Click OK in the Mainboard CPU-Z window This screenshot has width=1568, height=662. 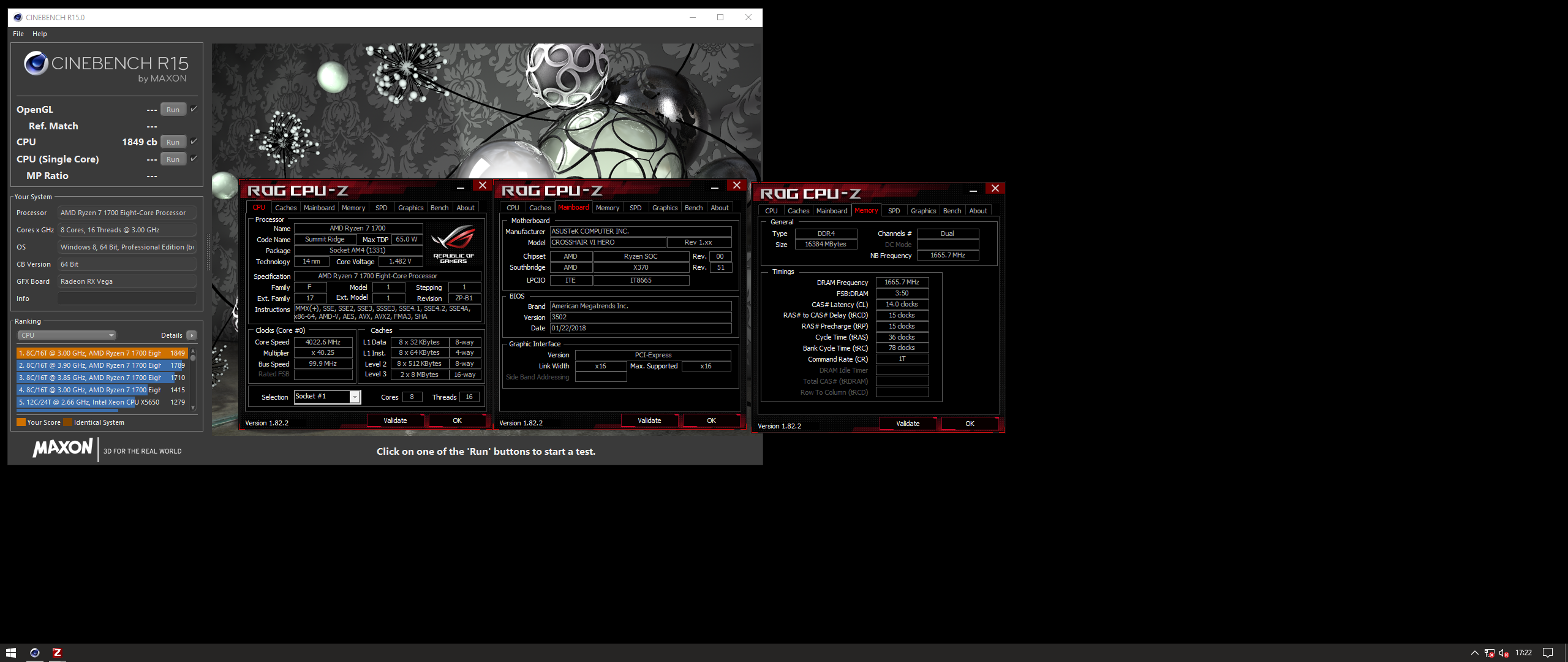point(711,420)
